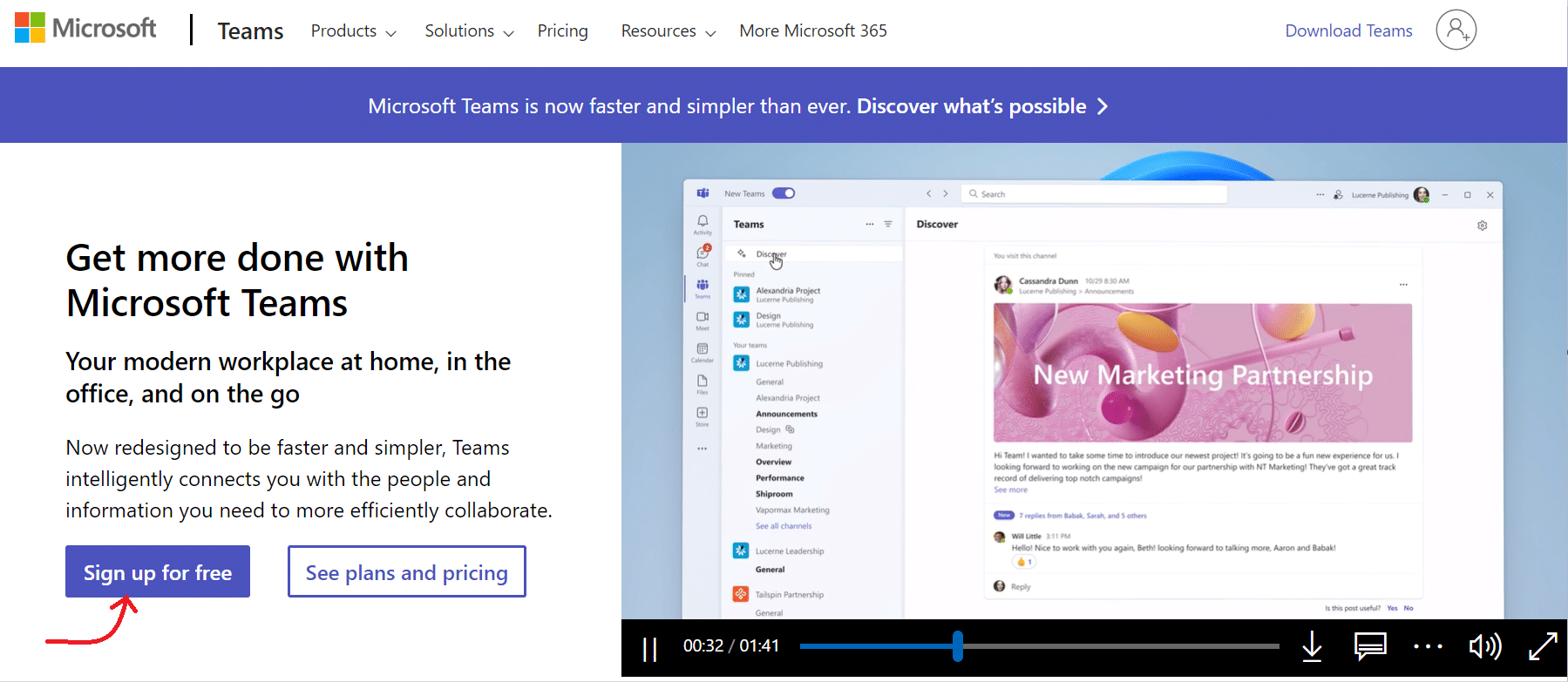This screenshot has width=1568, height=682.
Task: Open pinned Alexandria Project channel
Action: (x=788, y=294)
